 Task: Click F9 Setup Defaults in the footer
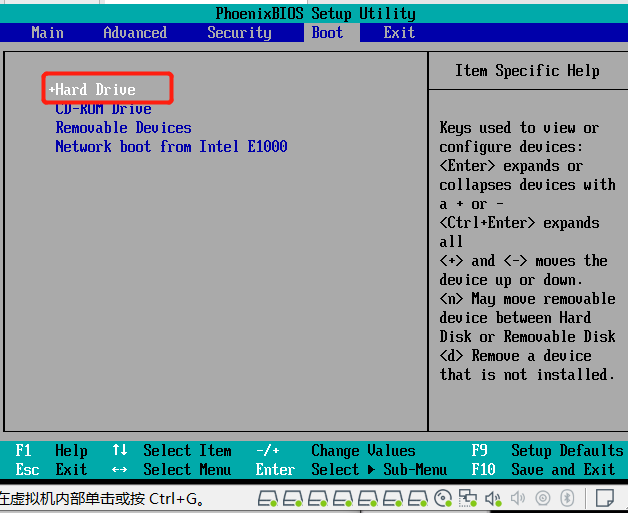pos(547,451)
